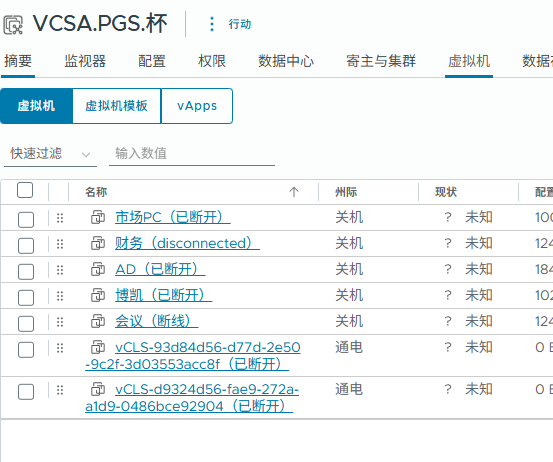Screen dimensions: 553x462
Task: Check the box for AD row
Action: [26, 272]
